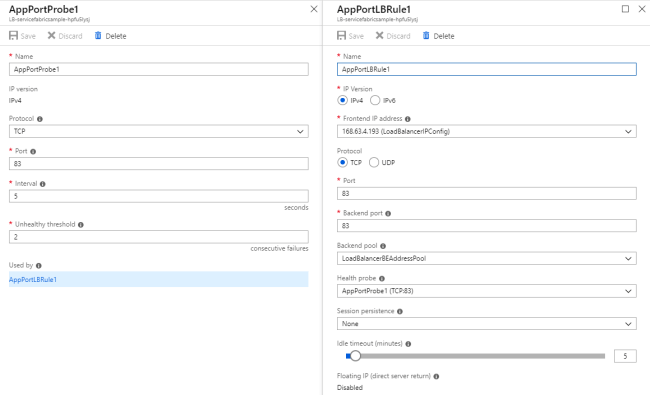
Task: Close the AppPortLBRule1 panel
Action: 642,9
